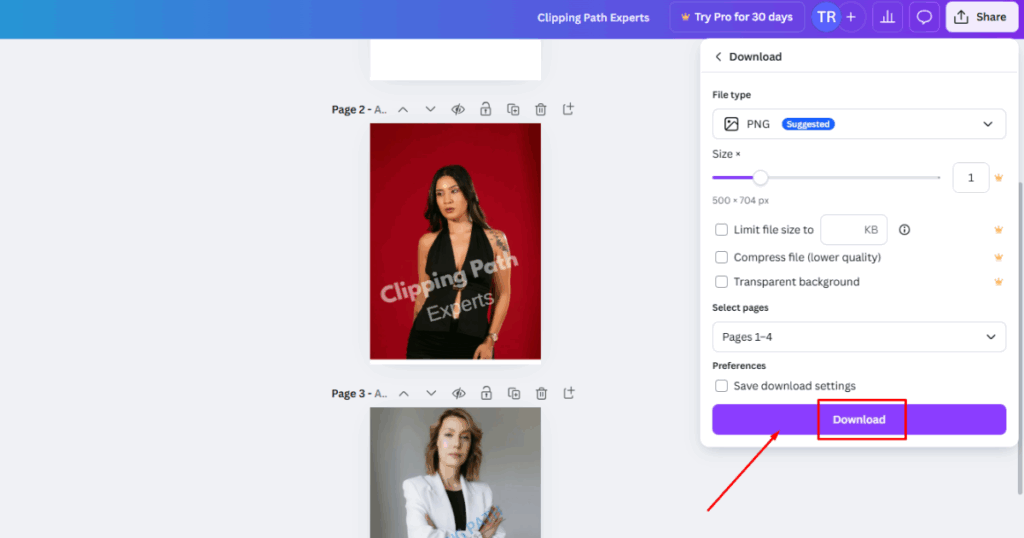Viewport: 1024px width, 538px height.
Task: Click the Size slider handle
Action: (x=760, y=178)
